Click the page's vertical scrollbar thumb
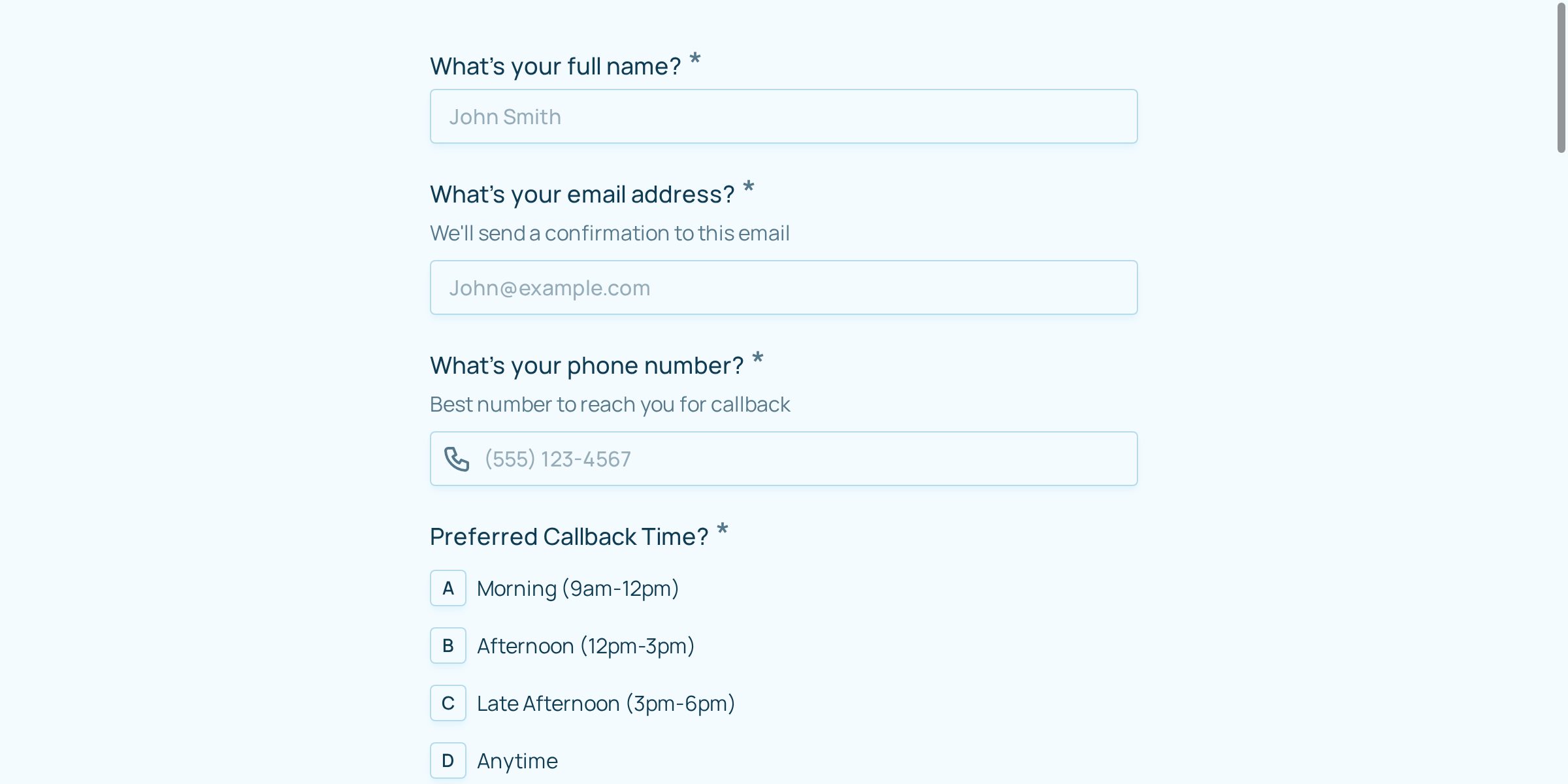This screenshot has width=1568, height=784. (x=1561, y=78)
